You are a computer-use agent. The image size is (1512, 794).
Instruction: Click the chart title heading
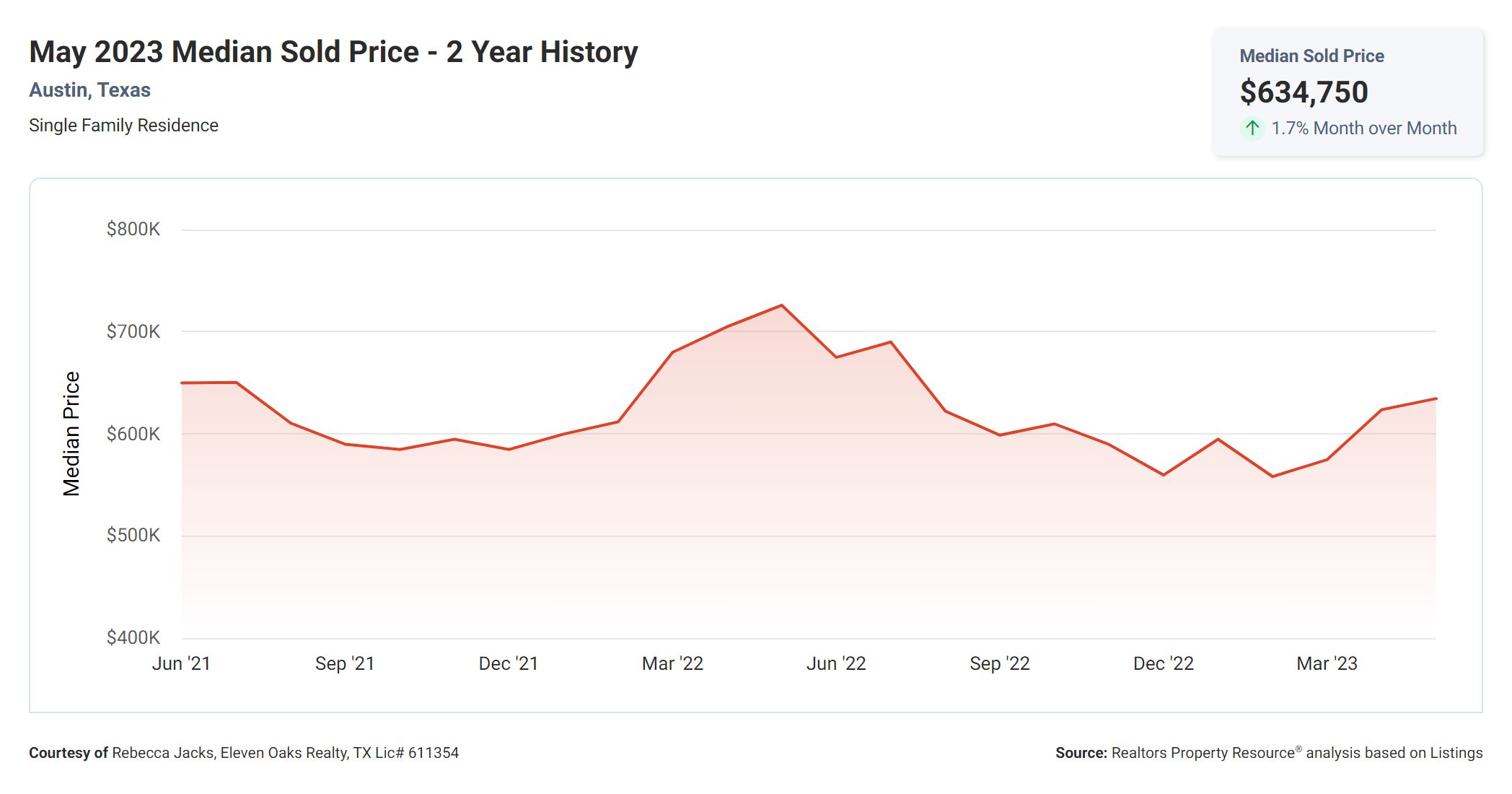click(x=333, y=52)
